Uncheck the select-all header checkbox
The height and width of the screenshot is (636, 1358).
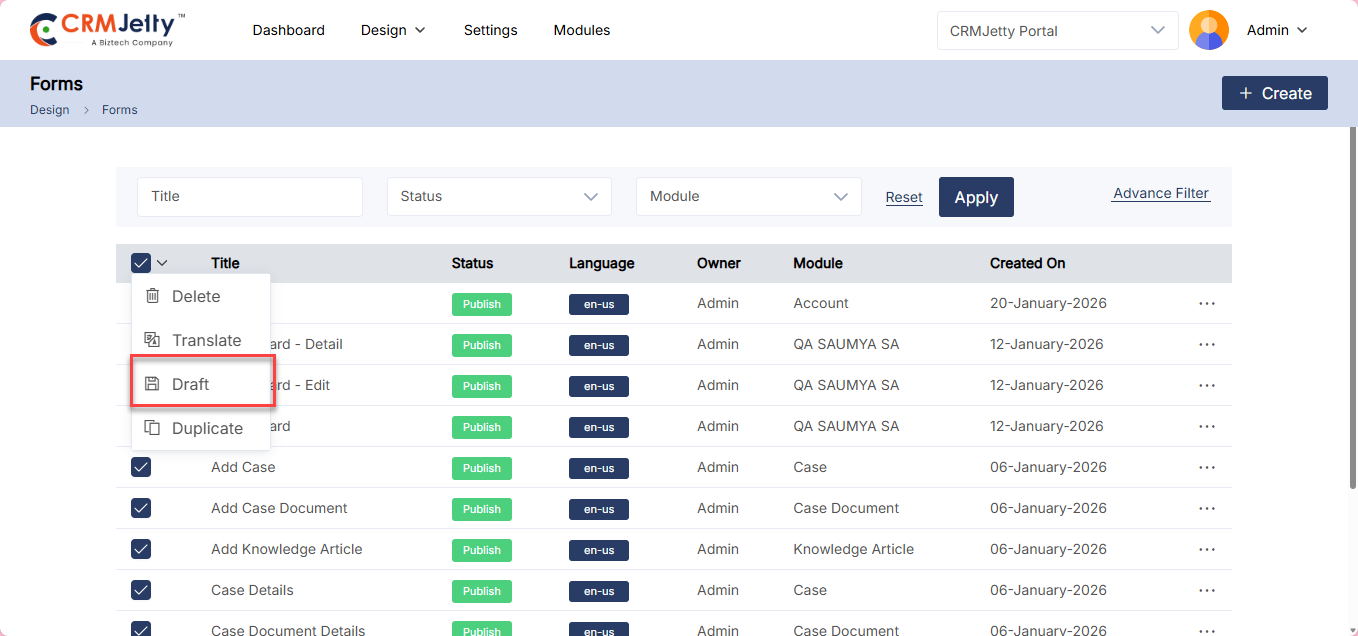point(141,263)
